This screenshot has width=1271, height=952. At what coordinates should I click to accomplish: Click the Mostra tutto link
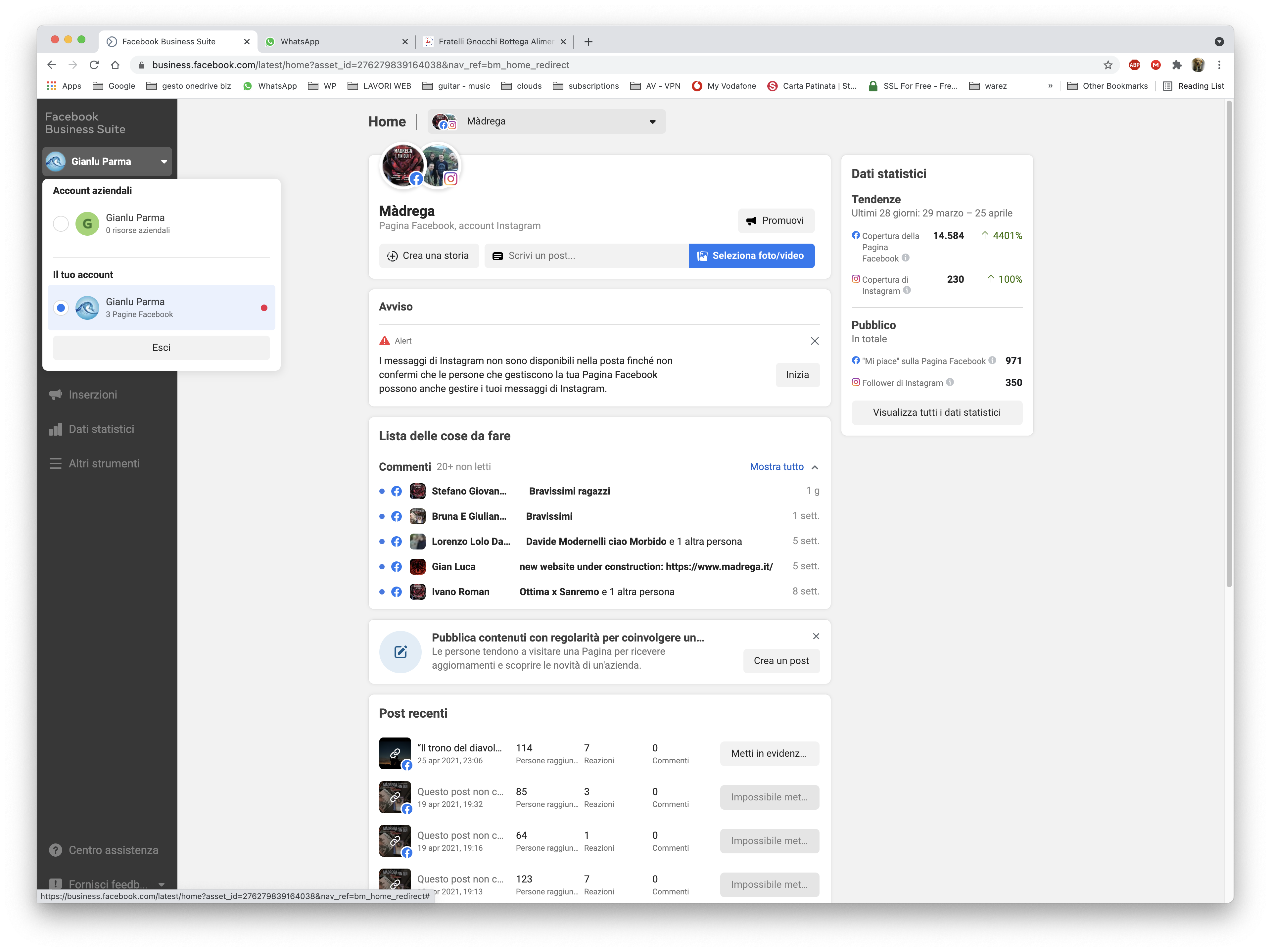[776, 467]
